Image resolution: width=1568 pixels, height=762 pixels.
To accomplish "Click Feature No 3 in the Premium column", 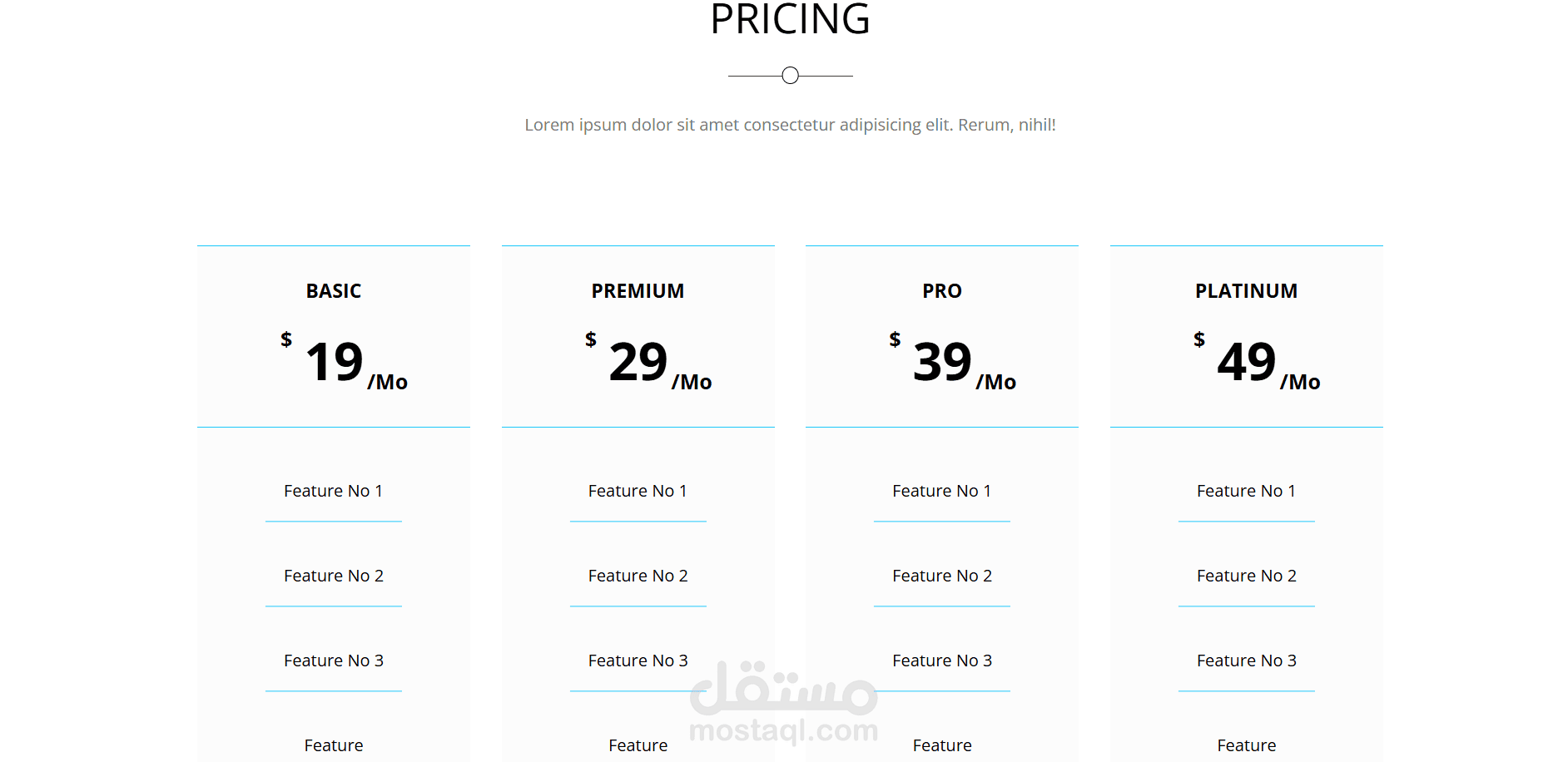I will coord(638,661).
